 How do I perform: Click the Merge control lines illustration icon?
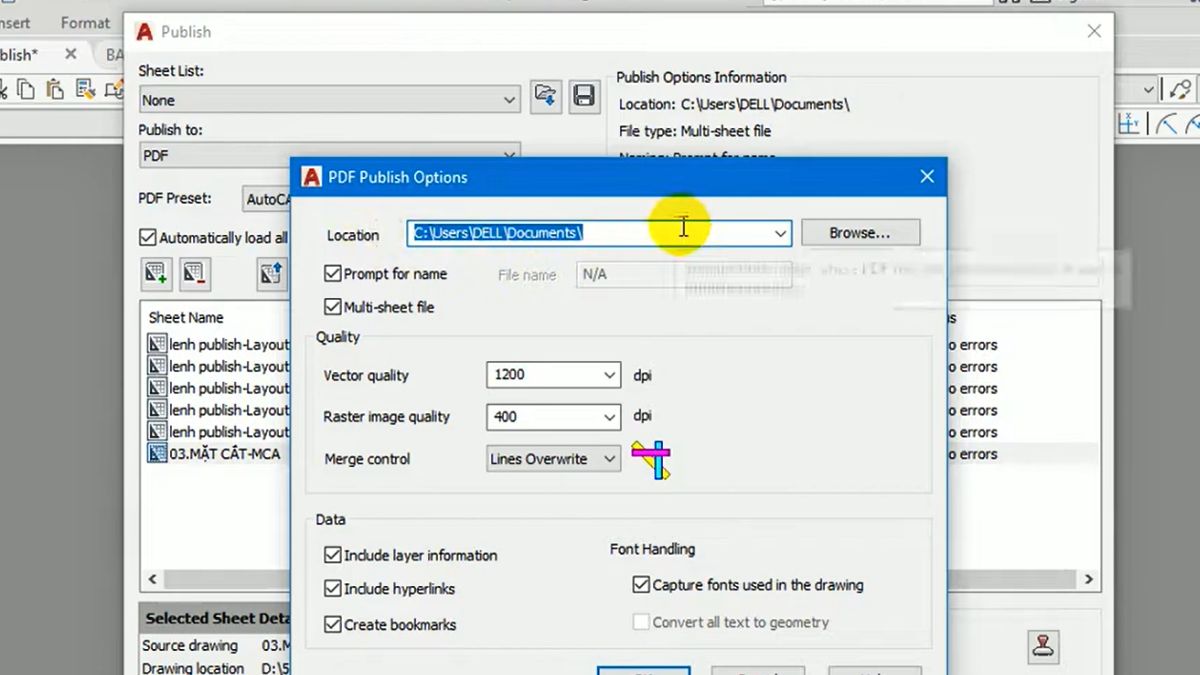coord(651,459)
